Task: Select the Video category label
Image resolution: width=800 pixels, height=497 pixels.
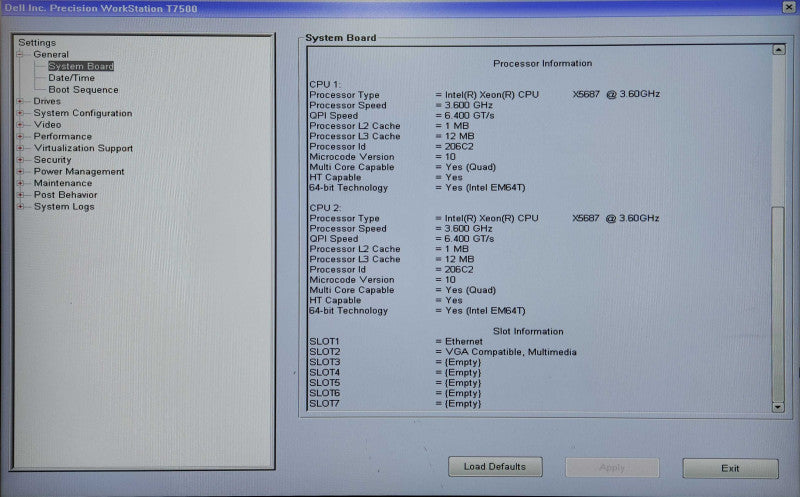Action: 47,125
